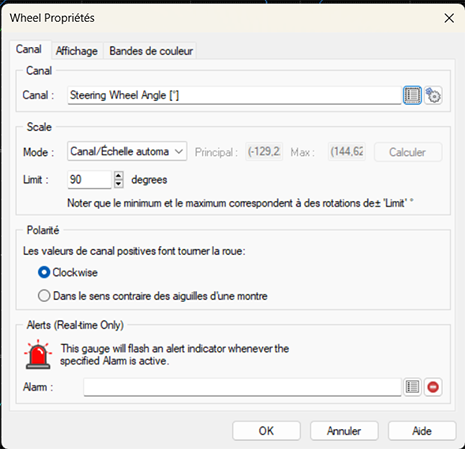Click the empty Alarm input field
Screen dimensions: 465x449
[x=242, y=387]
